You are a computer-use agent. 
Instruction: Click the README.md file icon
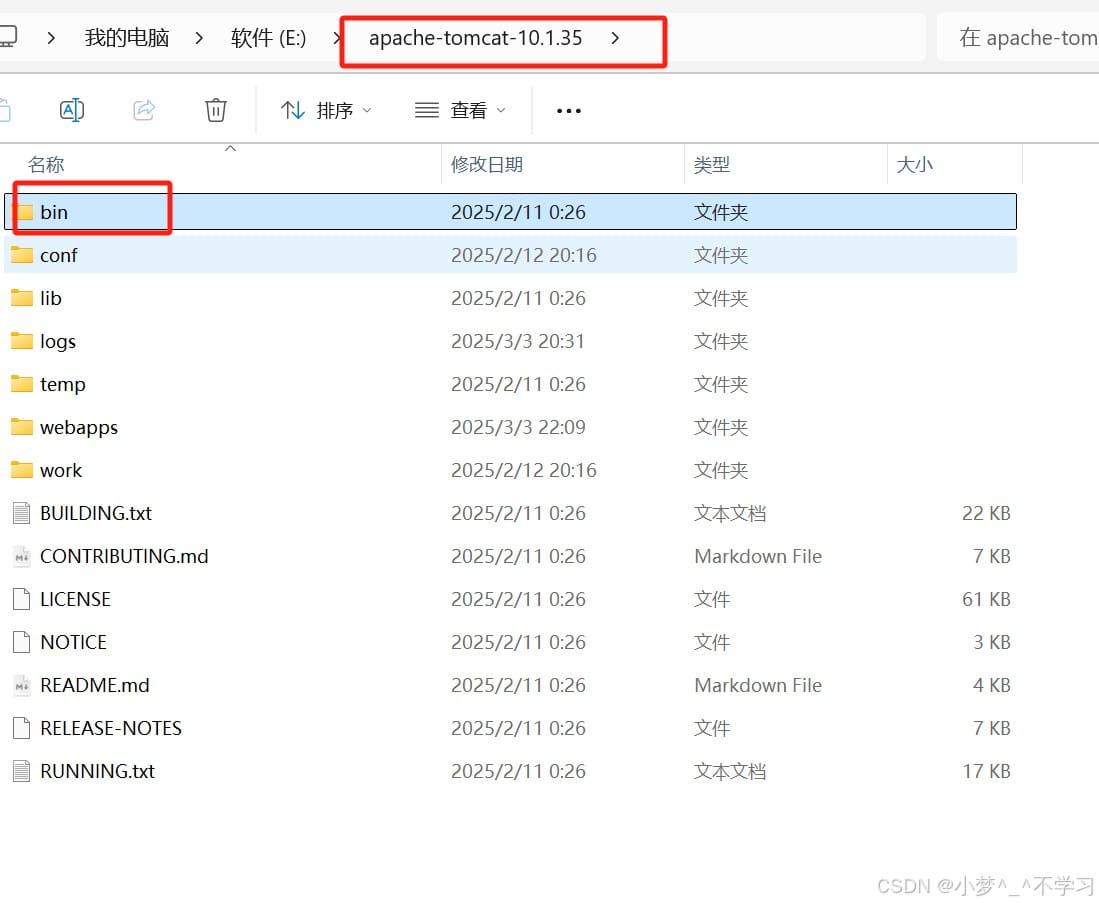[x=22, y=685]
